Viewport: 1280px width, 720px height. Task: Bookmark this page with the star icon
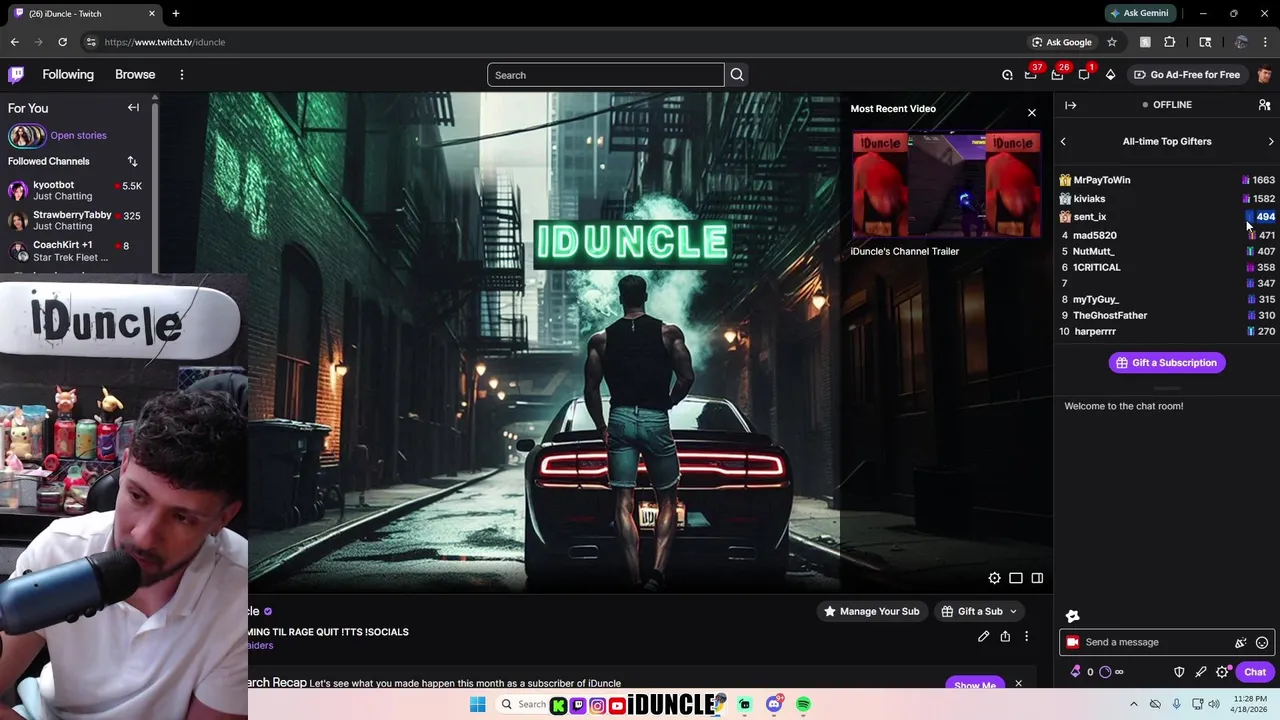click(x=1111, y=42)
